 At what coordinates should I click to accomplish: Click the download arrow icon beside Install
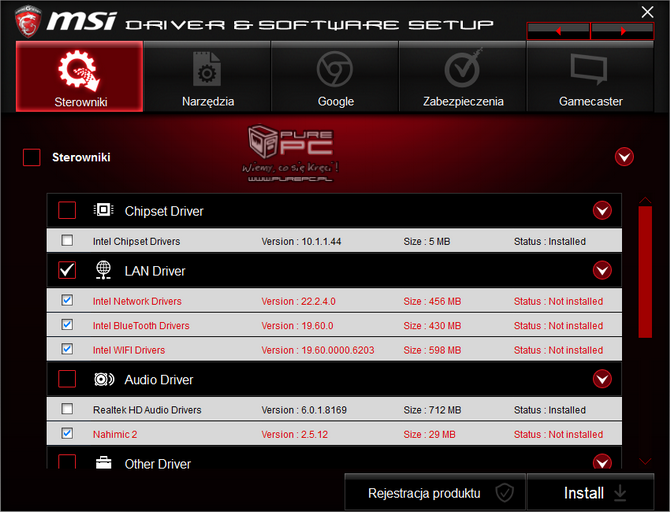(x=620, y=493)
